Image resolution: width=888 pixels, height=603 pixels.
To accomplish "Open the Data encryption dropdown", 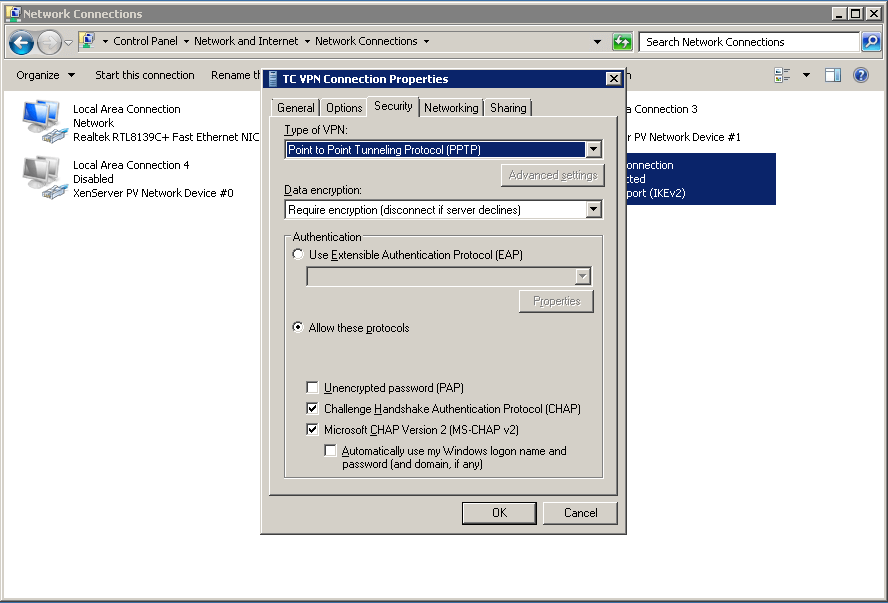I will [x=593, y=209].
